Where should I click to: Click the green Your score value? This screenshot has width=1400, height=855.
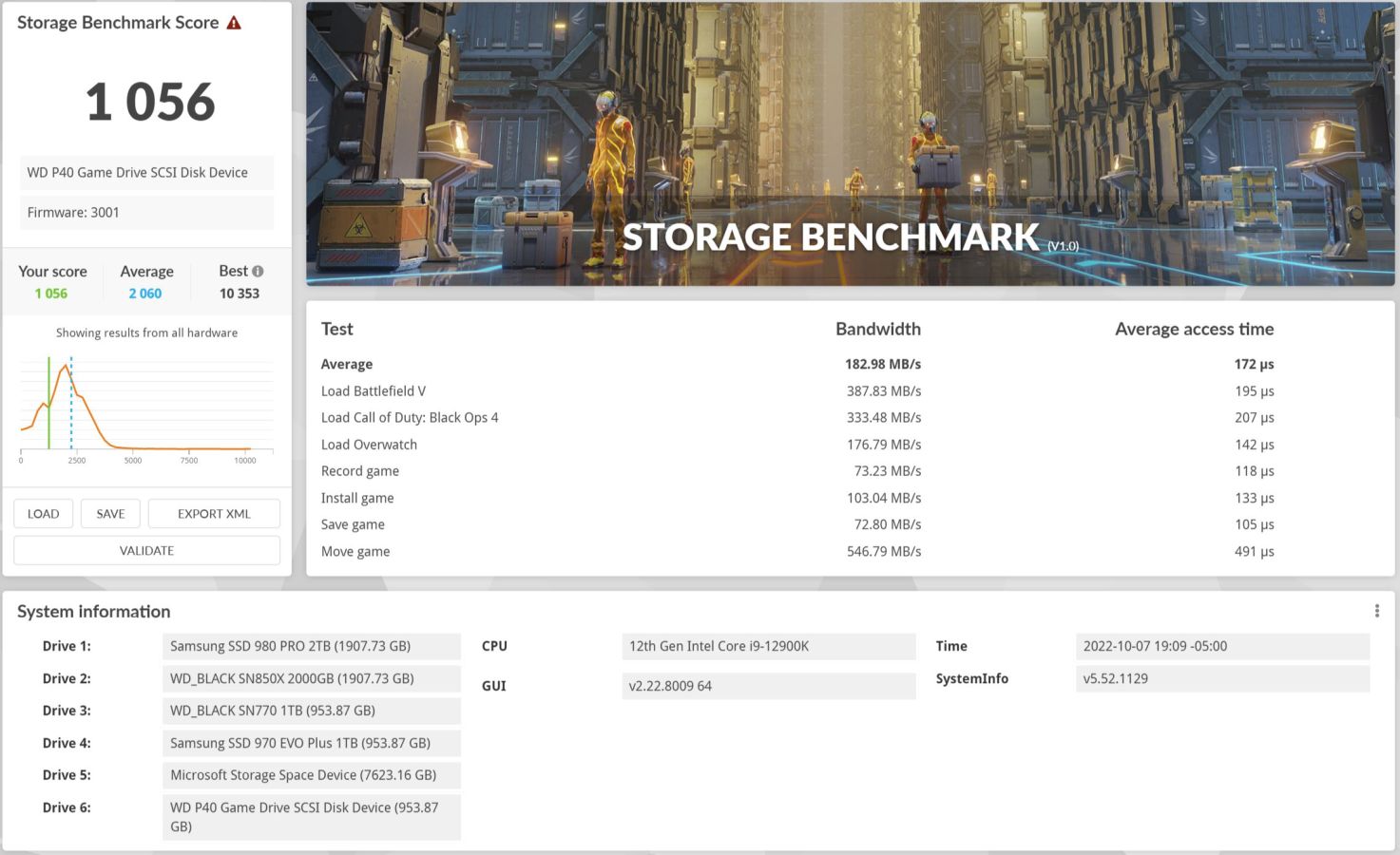pyautogui.click(x=51, y=294)
